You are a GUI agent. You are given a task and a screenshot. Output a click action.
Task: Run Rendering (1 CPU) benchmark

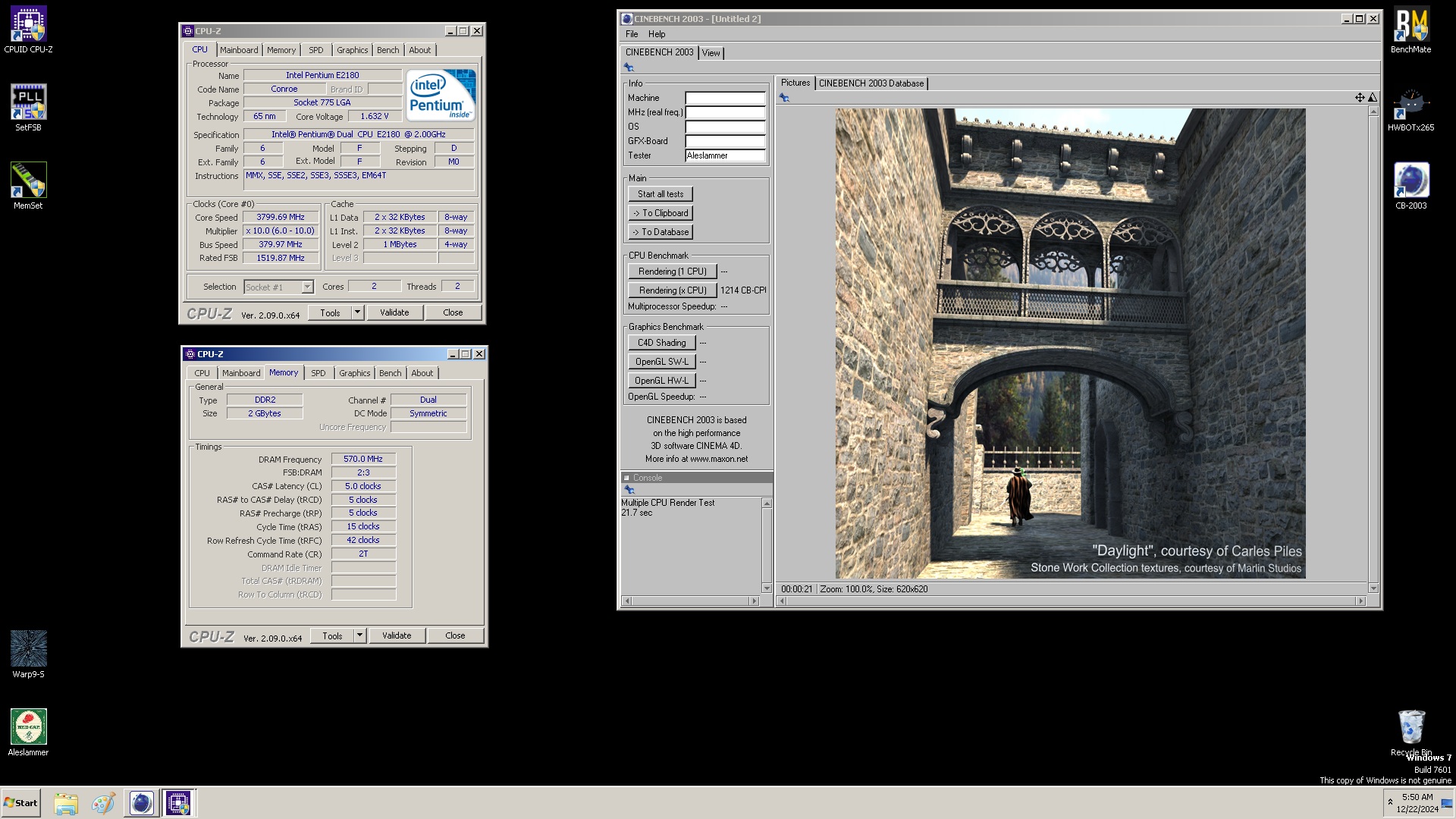coord(672,271)
